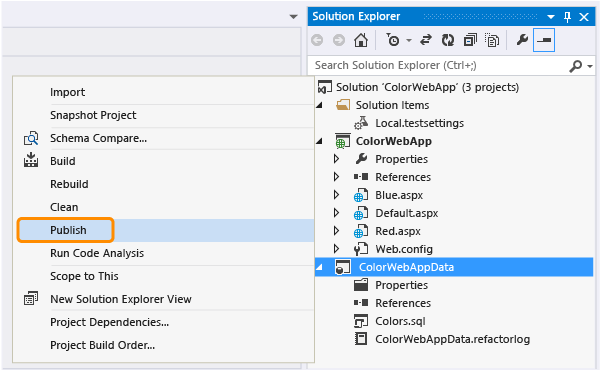Select Web.config in the tree
The width and height of the screenshot is (600, 370).
pyautogui.click(x=404, y=249)
